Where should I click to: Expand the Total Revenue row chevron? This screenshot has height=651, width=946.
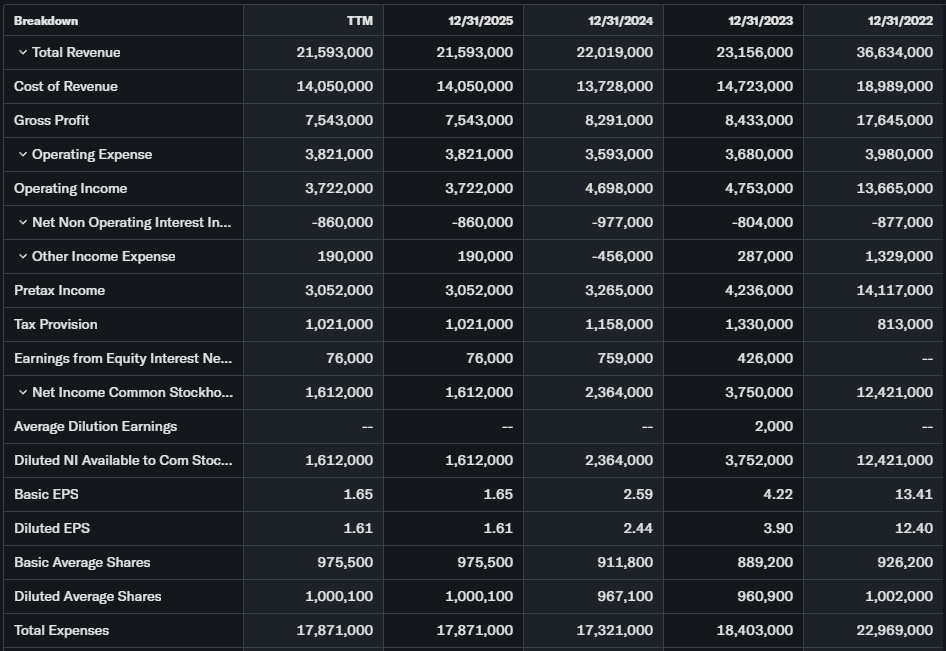click(22, 52)
